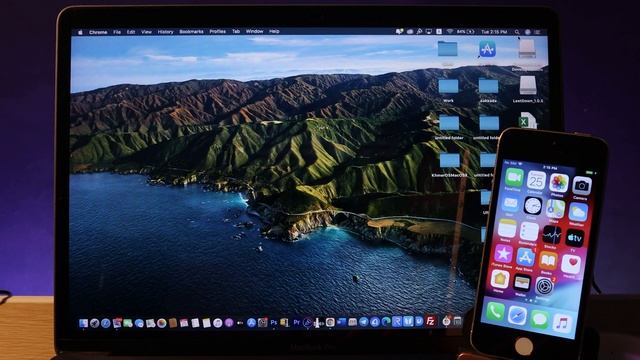Open Finder from the Mac Dock
Viewport: 640px width, 360px height.
tap(83, 323)
